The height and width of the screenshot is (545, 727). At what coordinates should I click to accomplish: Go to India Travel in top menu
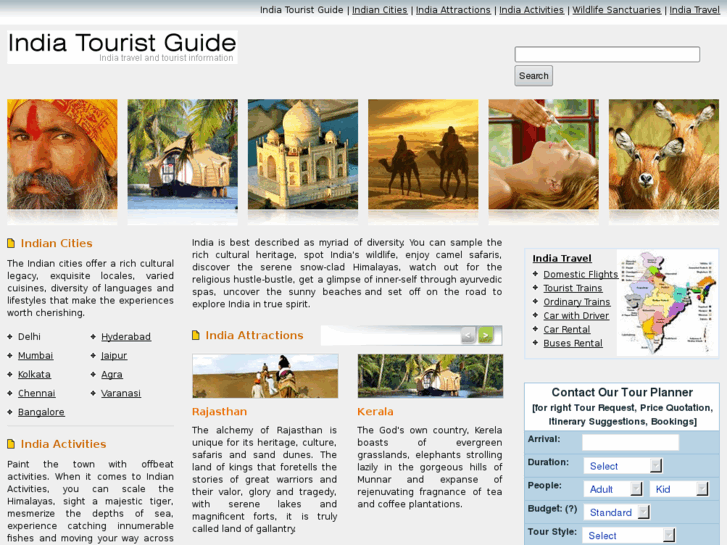click(694, 10)
